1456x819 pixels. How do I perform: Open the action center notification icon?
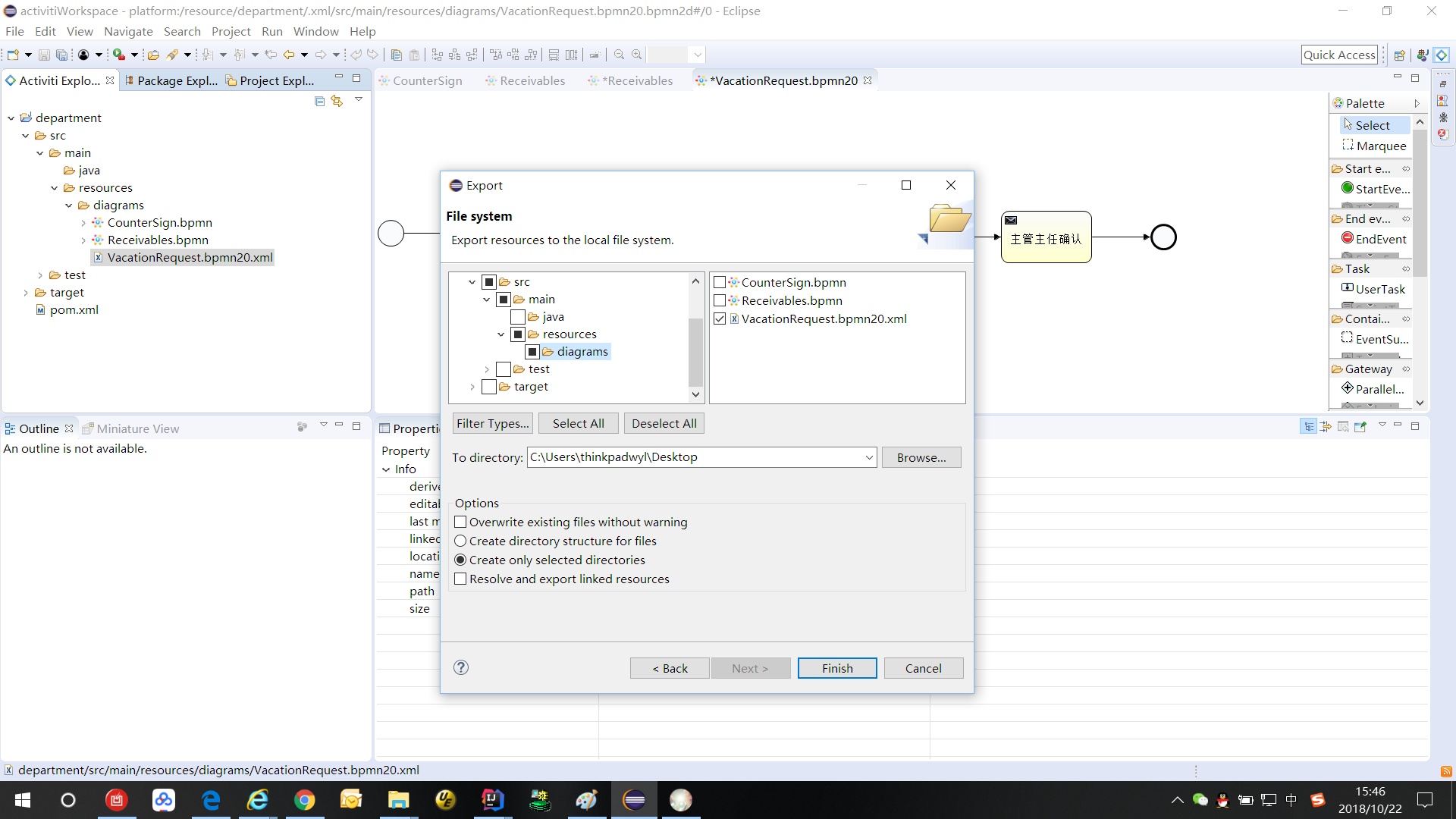point(1425,800)
